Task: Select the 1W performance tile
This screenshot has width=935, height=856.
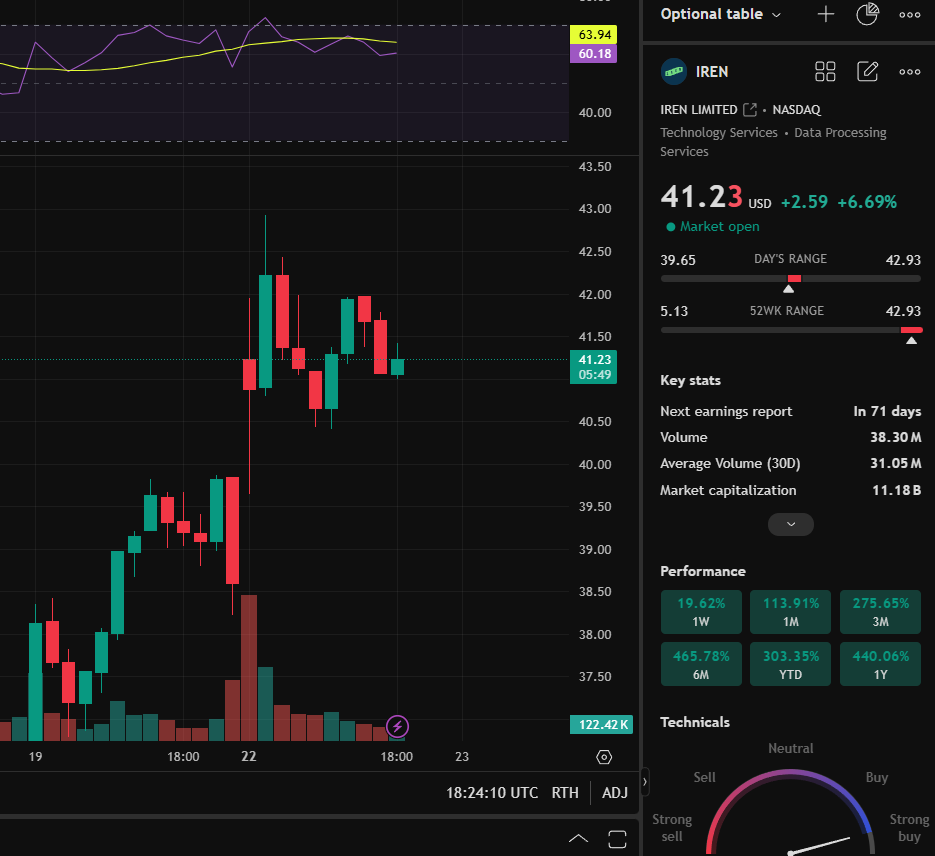Action: [x=701, y=612]
